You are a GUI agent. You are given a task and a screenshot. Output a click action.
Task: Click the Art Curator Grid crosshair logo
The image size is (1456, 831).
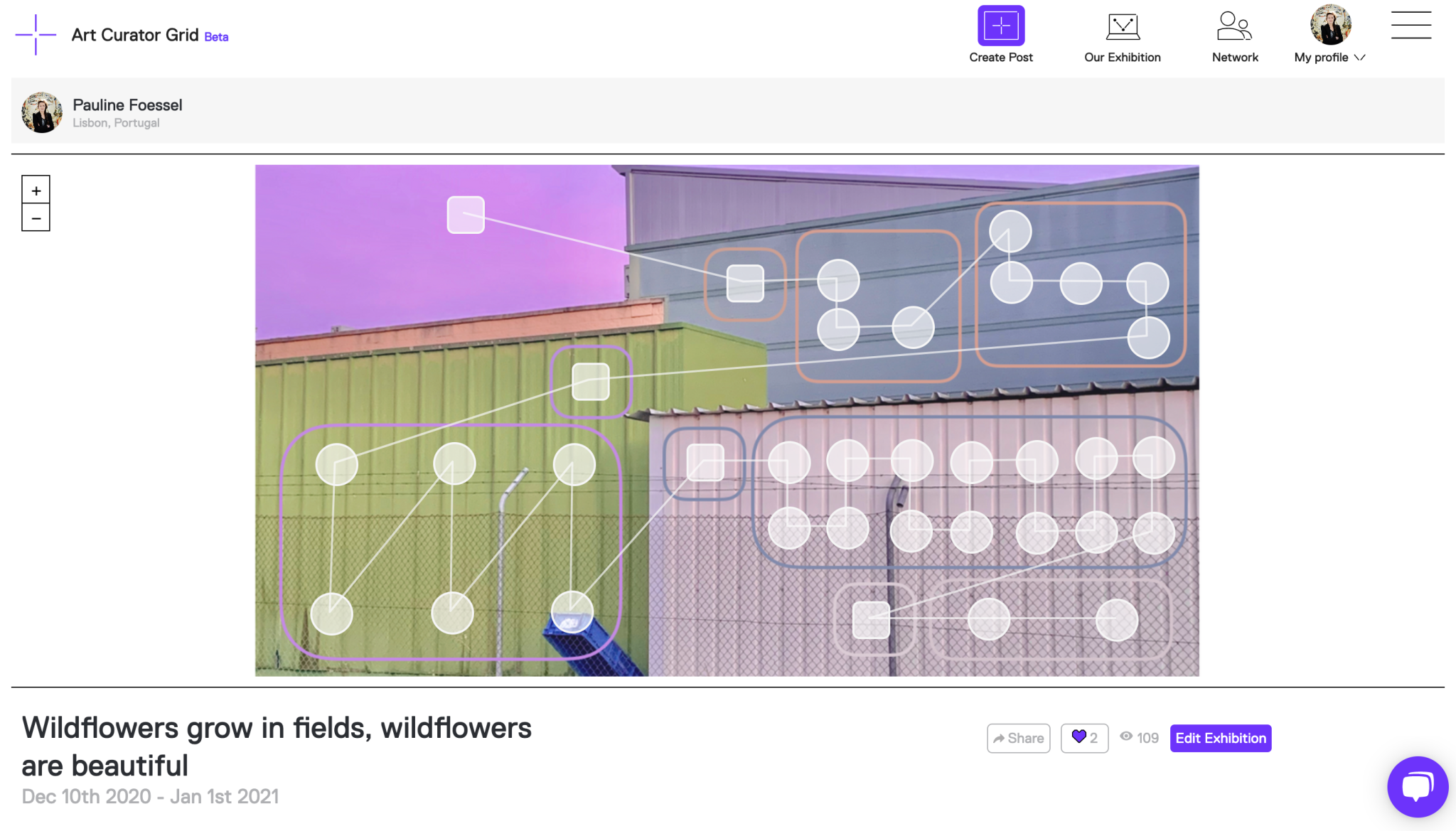point(36,35)
